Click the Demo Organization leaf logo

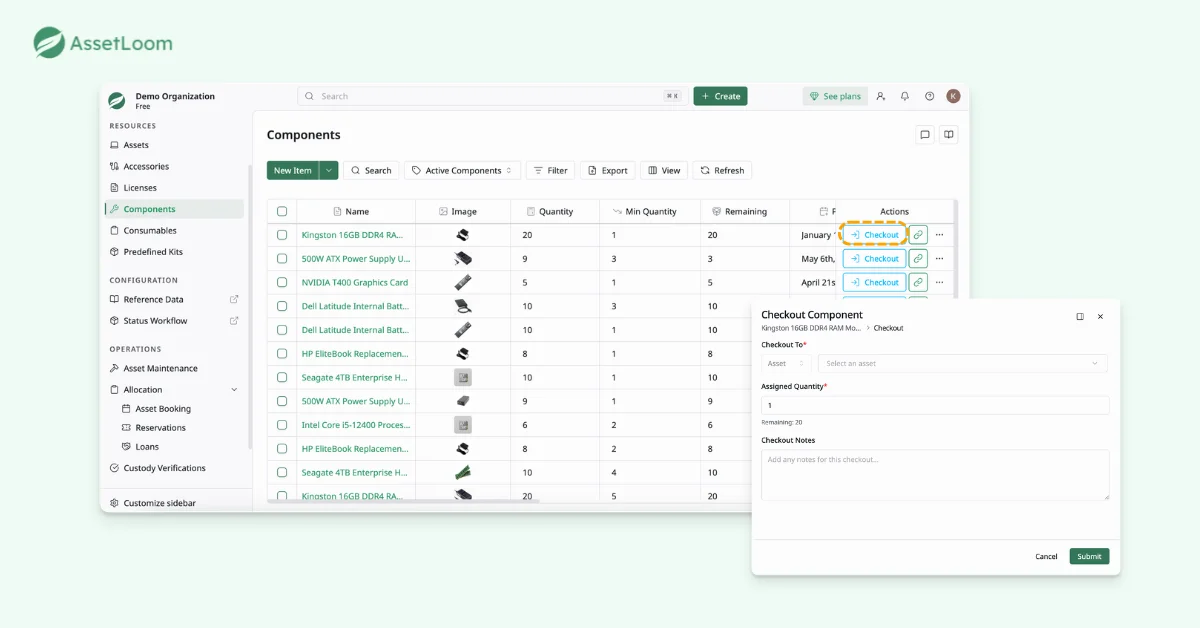tap(117, 100)
